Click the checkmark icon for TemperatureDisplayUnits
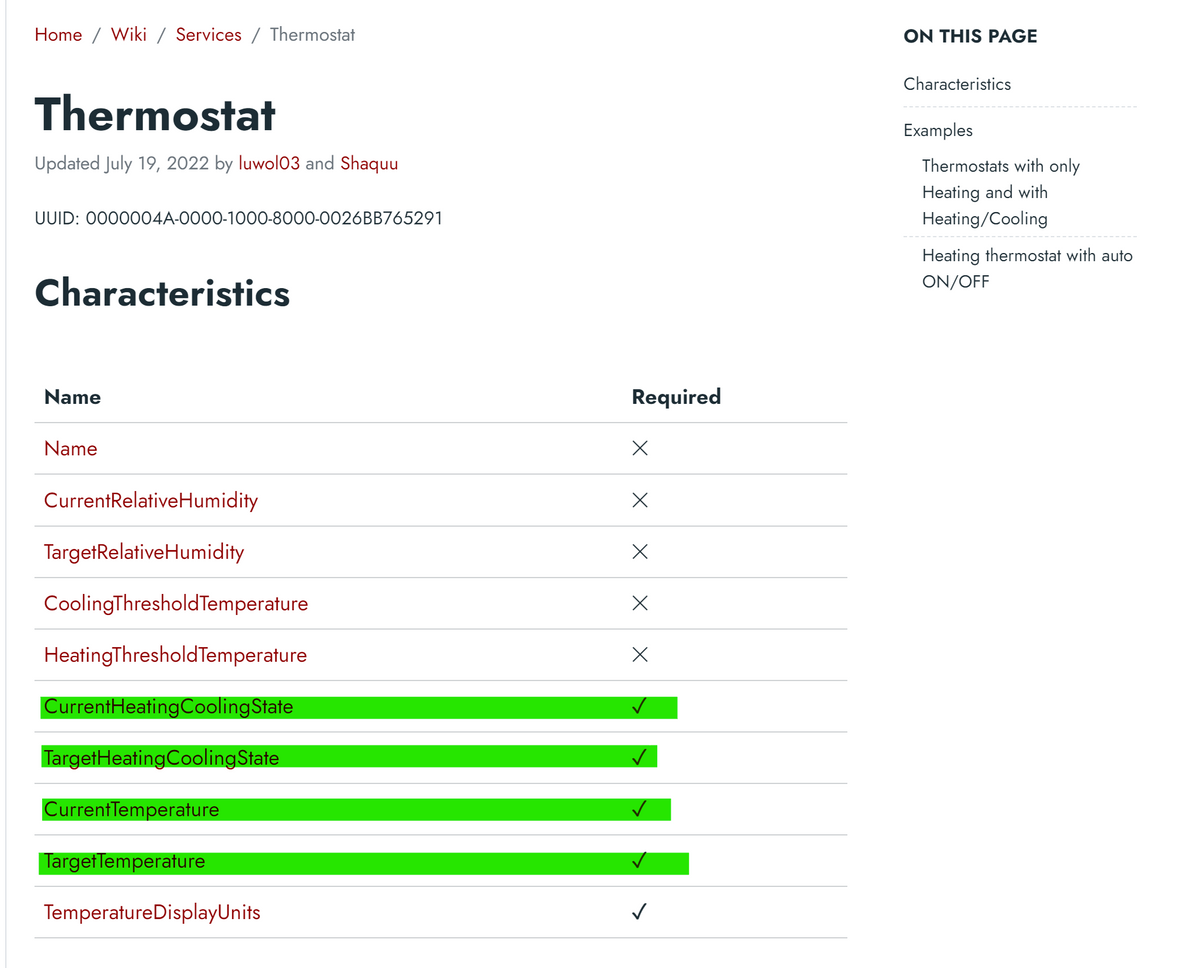1200x968 pixels. tap(639, 912)
